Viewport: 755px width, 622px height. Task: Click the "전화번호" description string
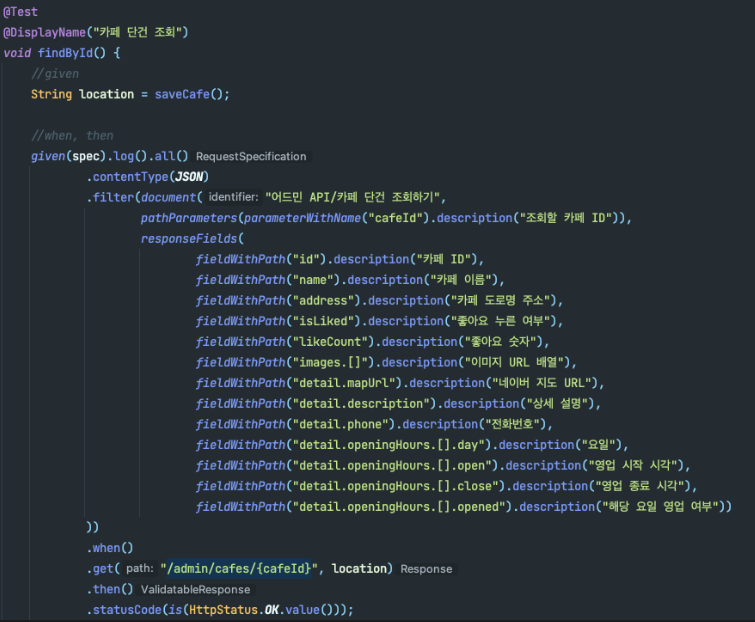(x=512, y=425)
